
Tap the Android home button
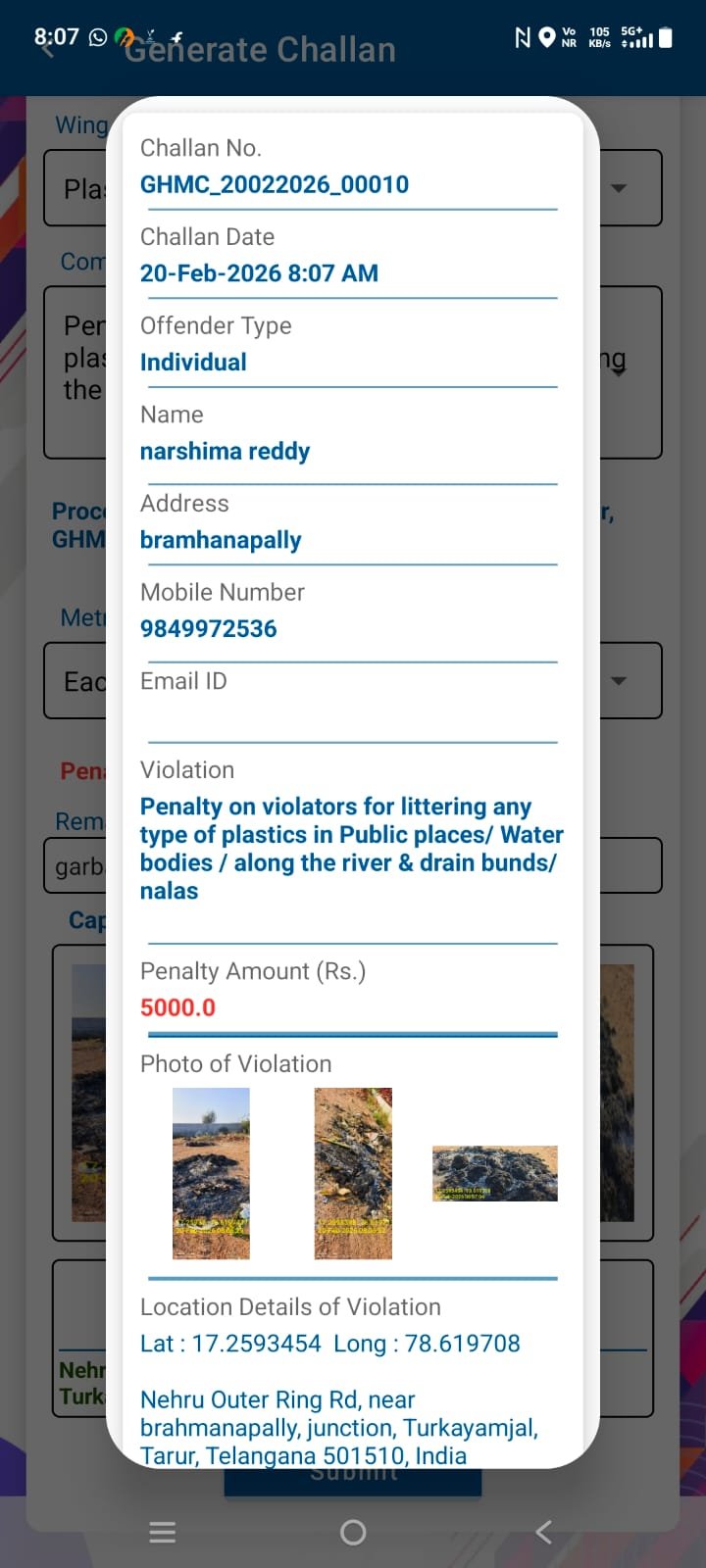click(x=353, y=1532)
